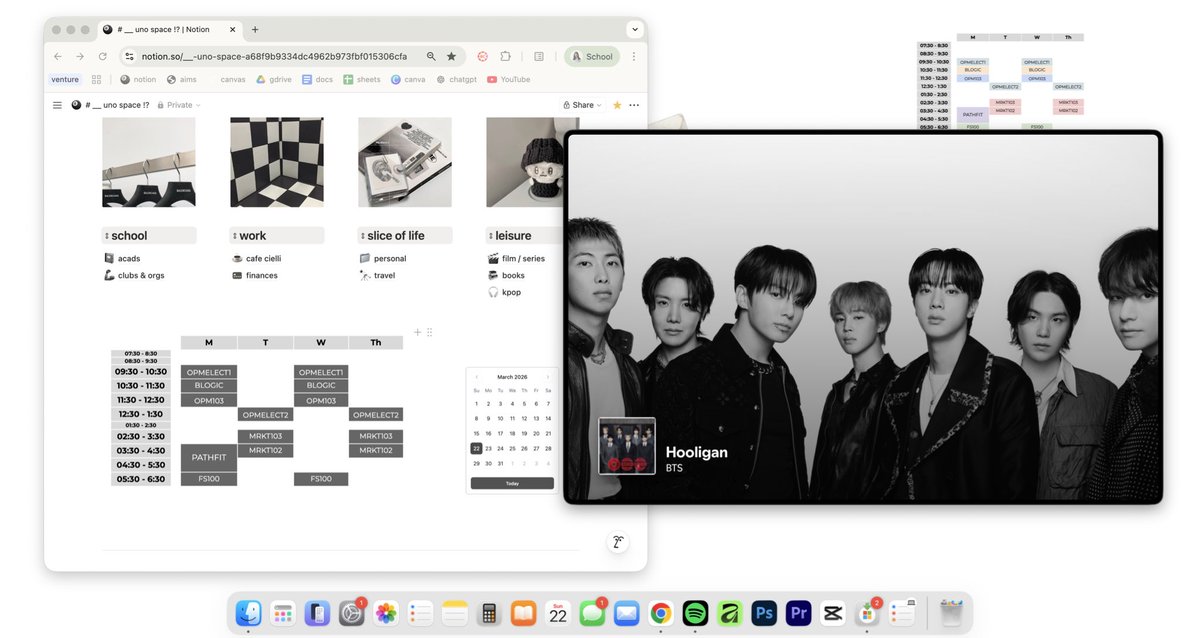Click the PATHFIT block in the schedule
Image resolution: width=1200 pixels, height=638 pixels.
[209, 457]
